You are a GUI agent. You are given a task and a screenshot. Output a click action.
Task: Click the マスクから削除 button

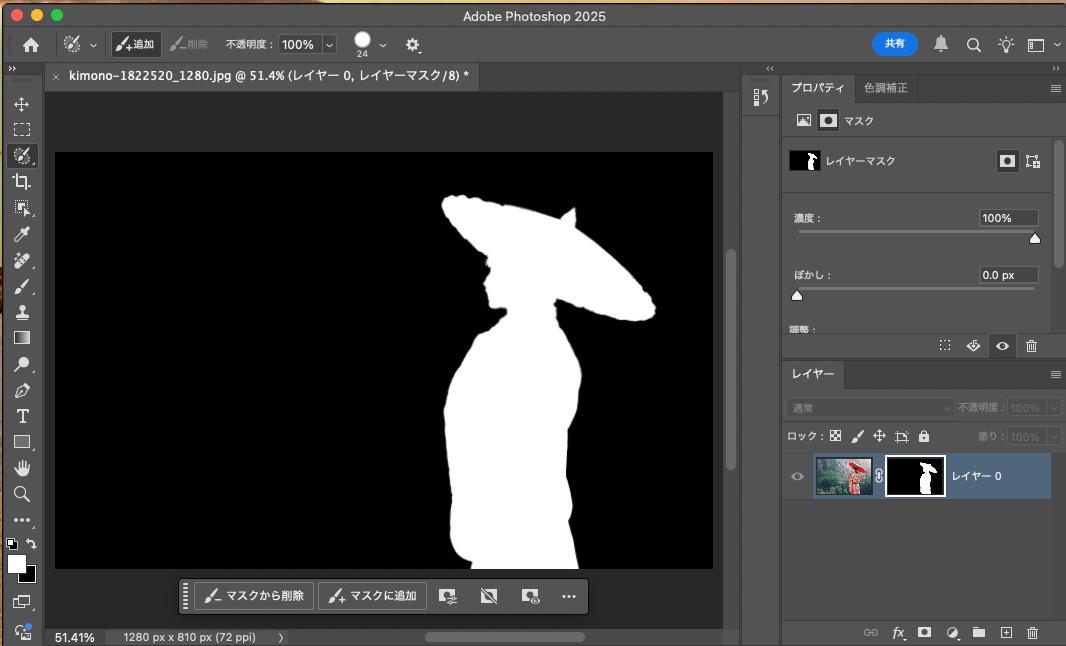254,596
